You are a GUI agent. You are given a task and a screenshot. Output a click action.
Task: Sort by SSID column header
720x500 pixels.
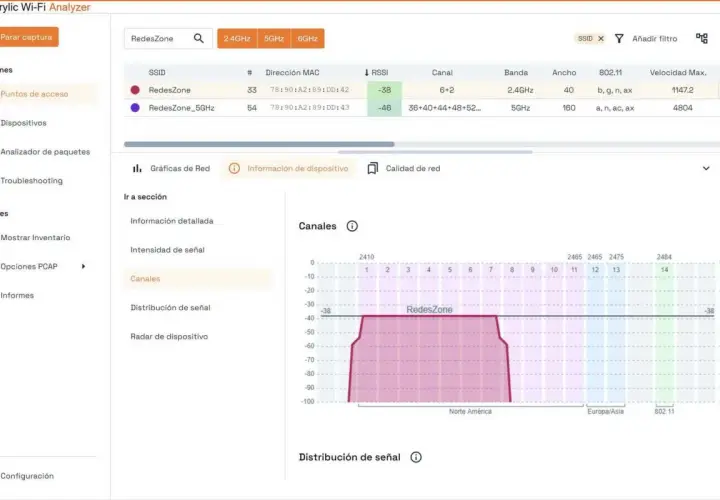click(x=157, y=73)
